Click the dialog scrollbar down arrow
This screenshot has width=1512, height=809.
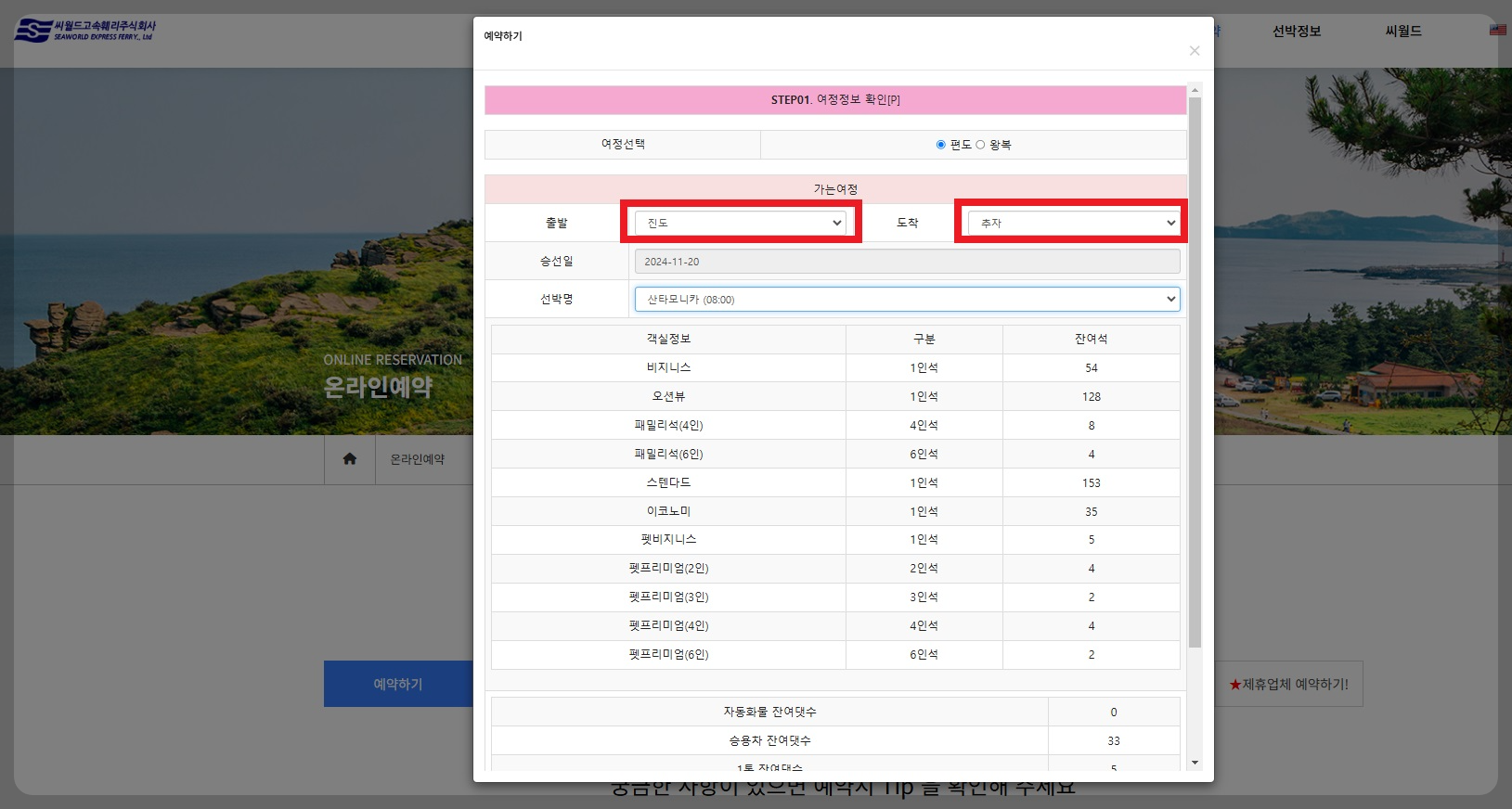click(x=1195, y=763)
